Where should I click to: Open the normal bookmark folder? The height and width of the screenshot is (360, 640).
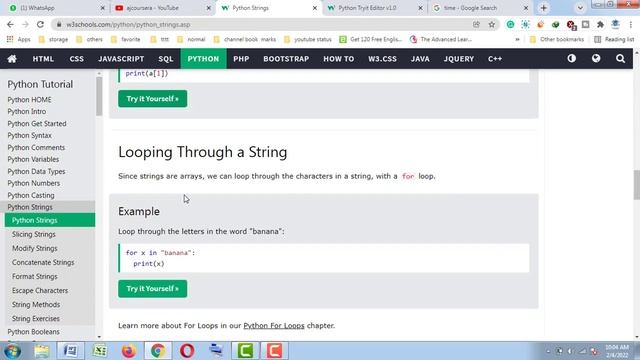(x=191, y=40)
